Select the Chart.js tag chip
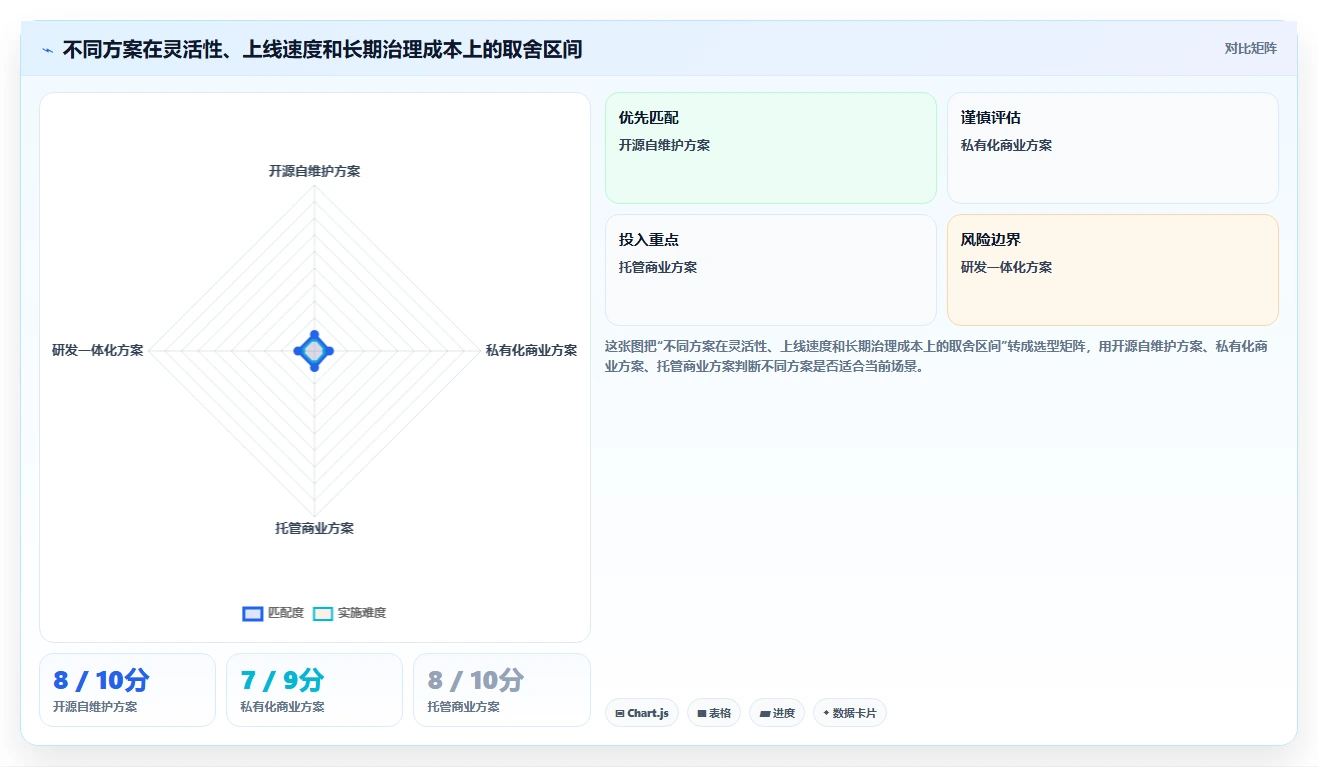 (x=642, y=713)
